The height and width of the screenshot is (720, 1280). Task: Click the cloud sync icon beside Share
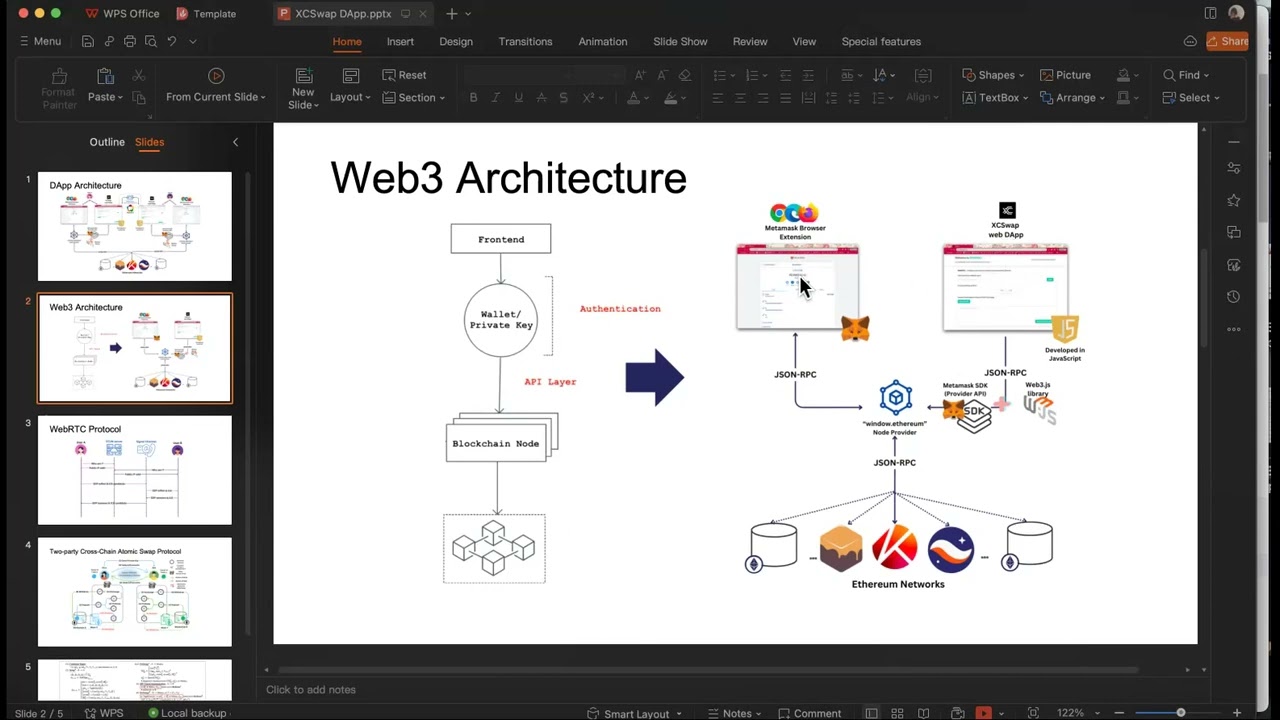tap(1190, 41)
